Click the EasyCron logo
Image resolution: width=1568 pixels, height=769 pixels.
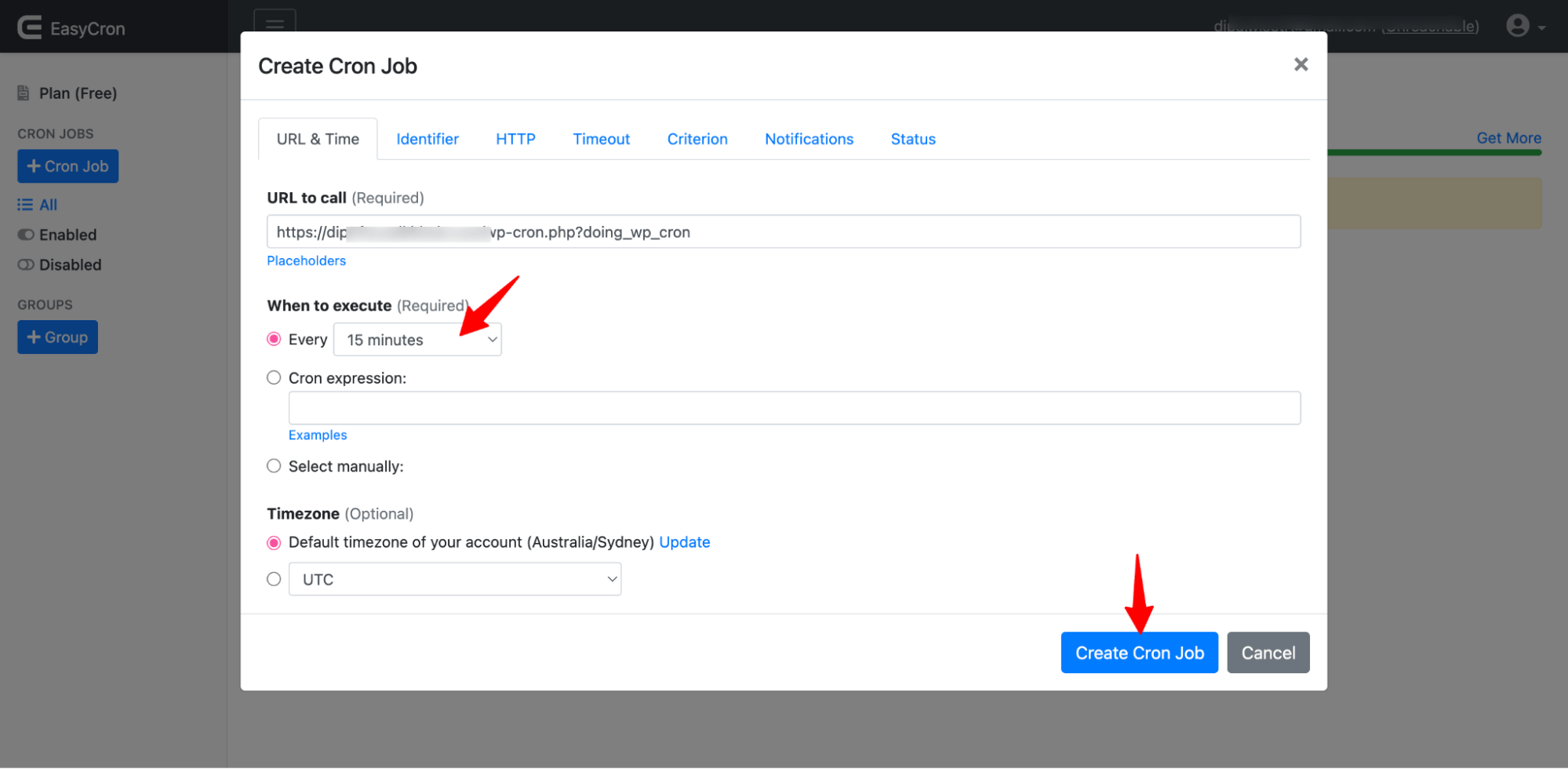tap(71, 27)
